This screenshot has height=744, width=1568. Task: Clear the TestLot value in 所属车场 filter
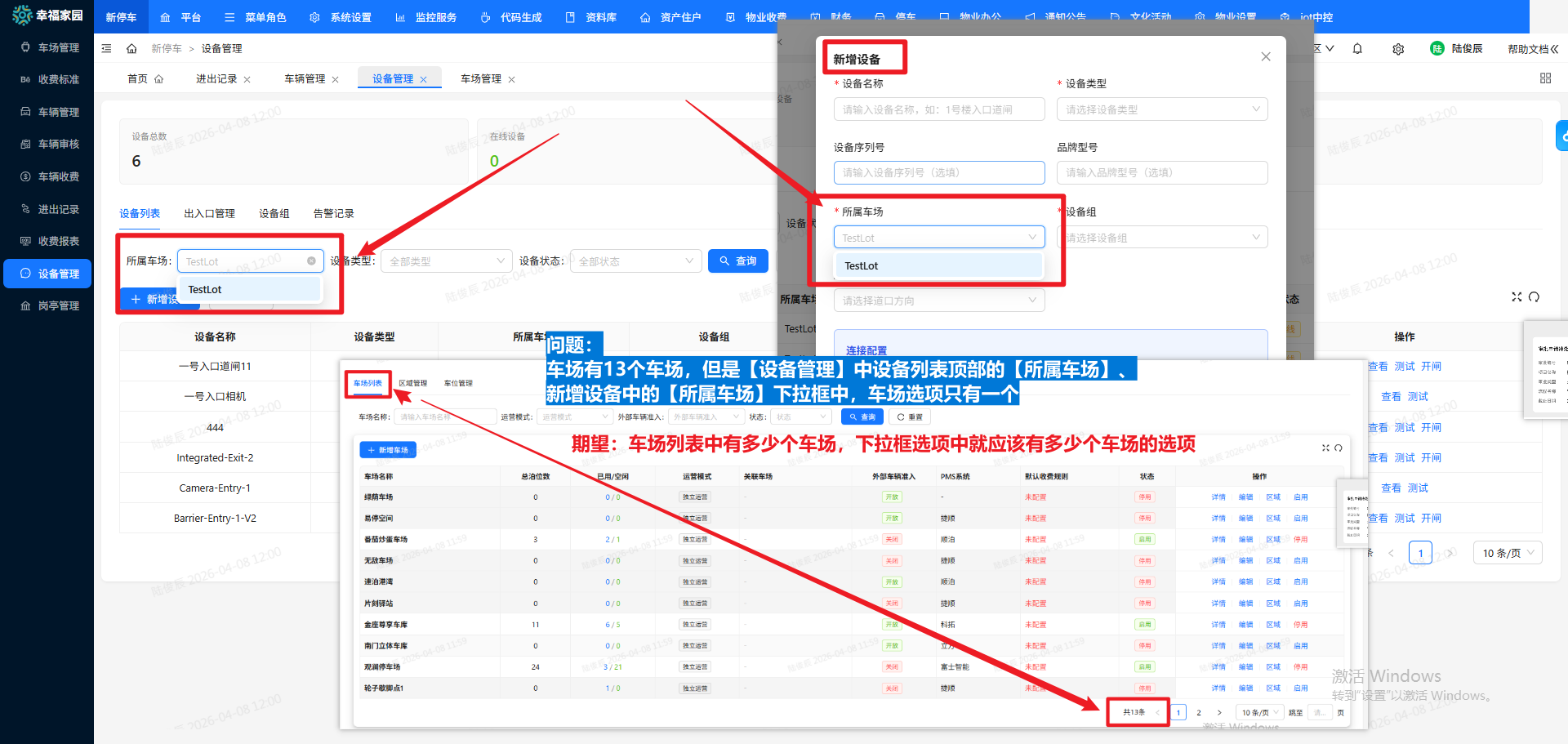pyautogui.click(x=311, y=261)
